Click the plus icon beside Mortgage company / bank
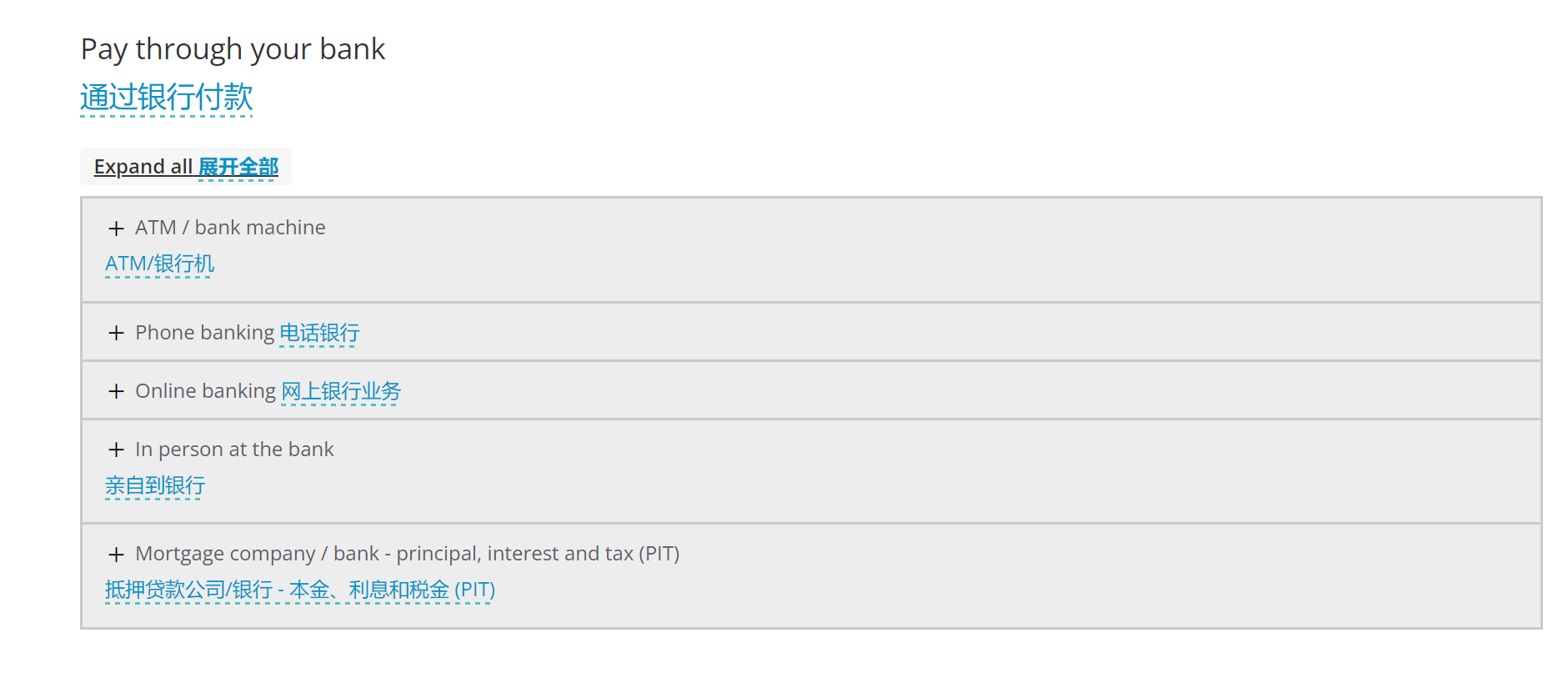The width and height of the screenshot is (1568, 673). click(116, 555)
